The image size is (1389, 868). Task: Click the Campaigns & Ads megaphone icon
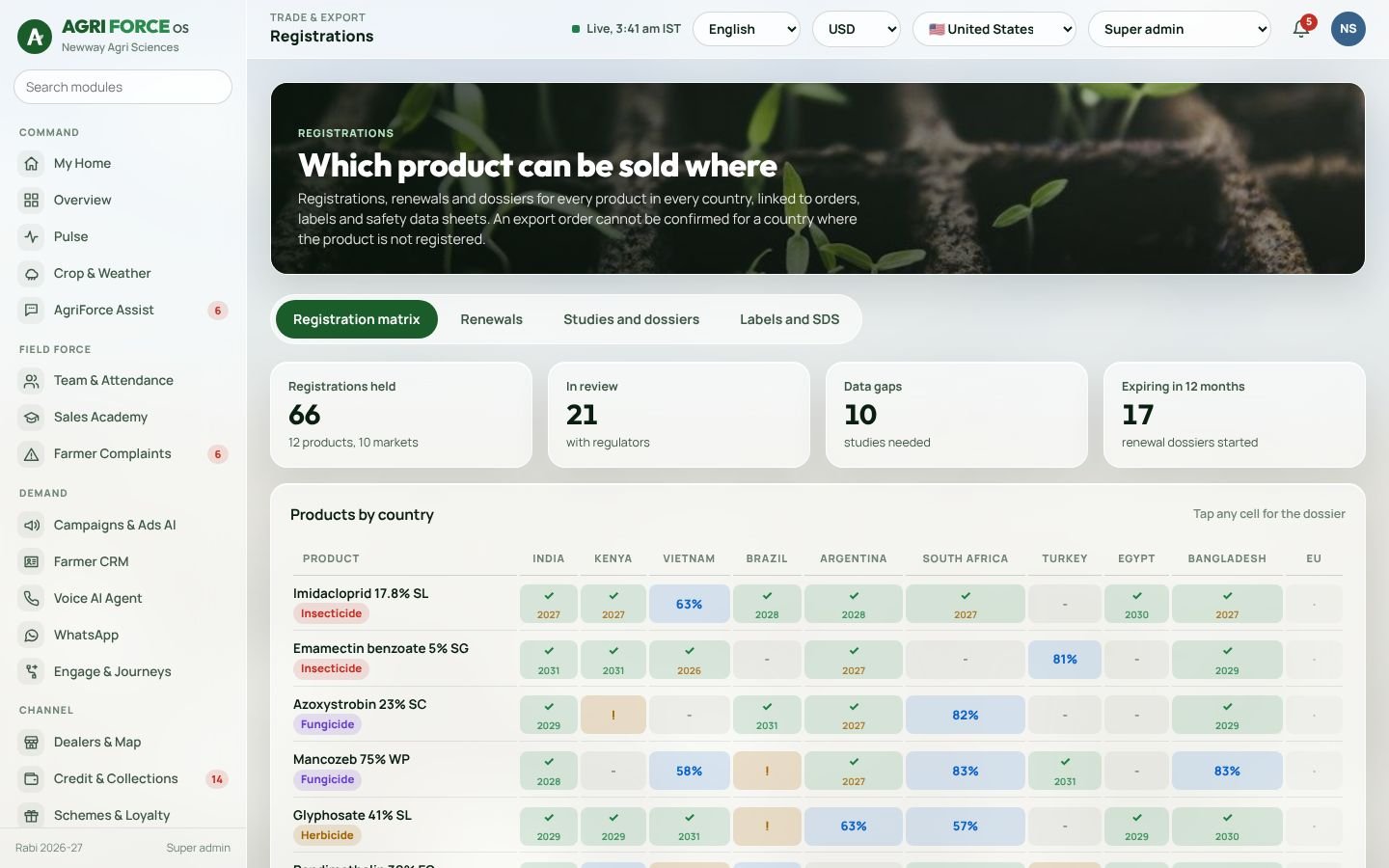[x=32, y=526]
